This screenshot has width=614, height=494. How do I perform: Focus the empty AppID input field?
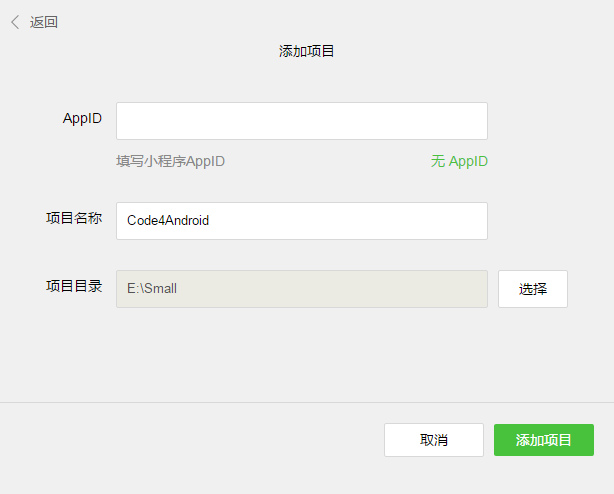(x=301, y=121)
